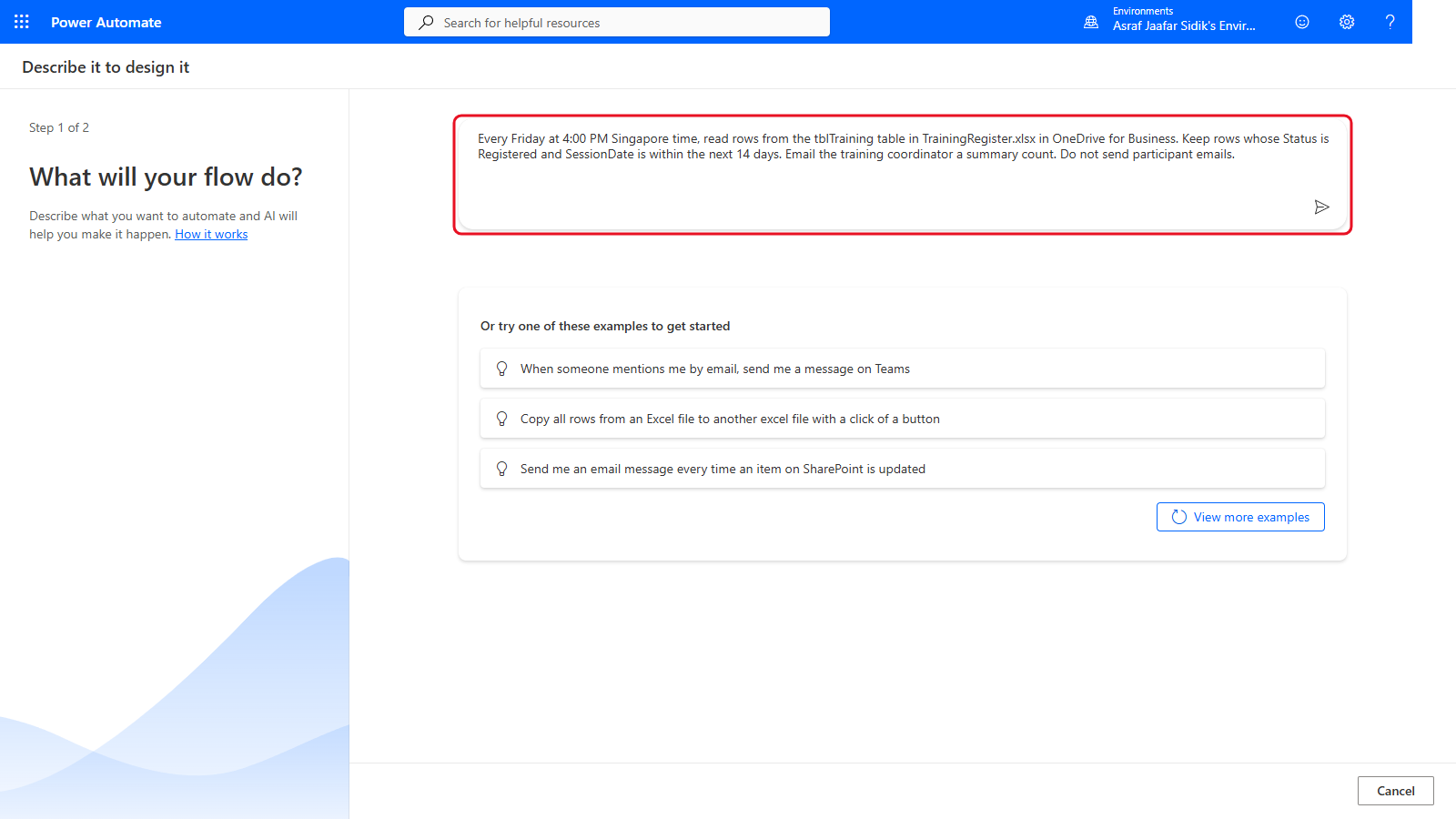This screenshot has width=1456, height=819.
Task: Open the app launcher waffle icon
Action: (22, 22)
